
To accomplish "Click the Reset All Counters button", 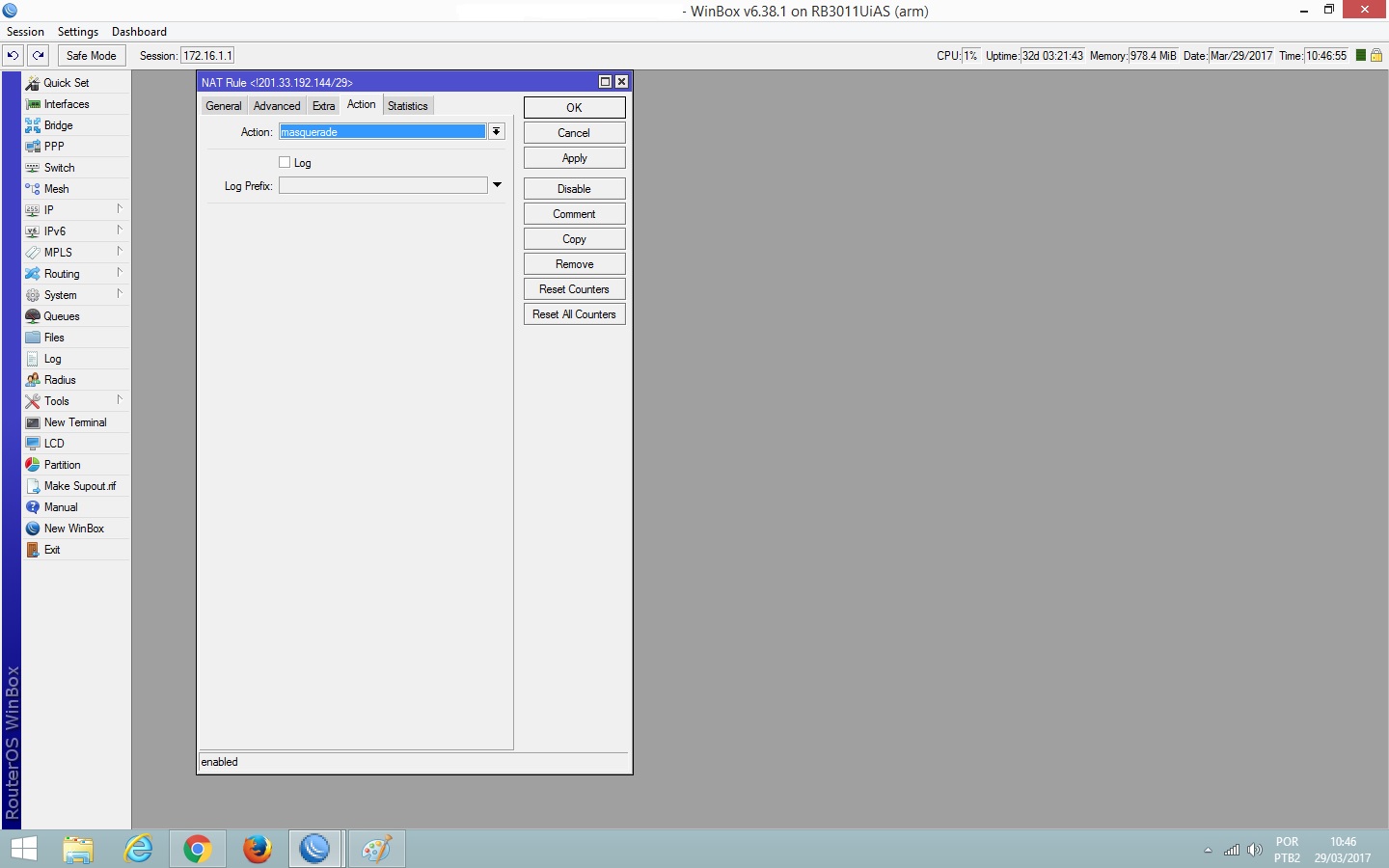I will tap(574, 314).
